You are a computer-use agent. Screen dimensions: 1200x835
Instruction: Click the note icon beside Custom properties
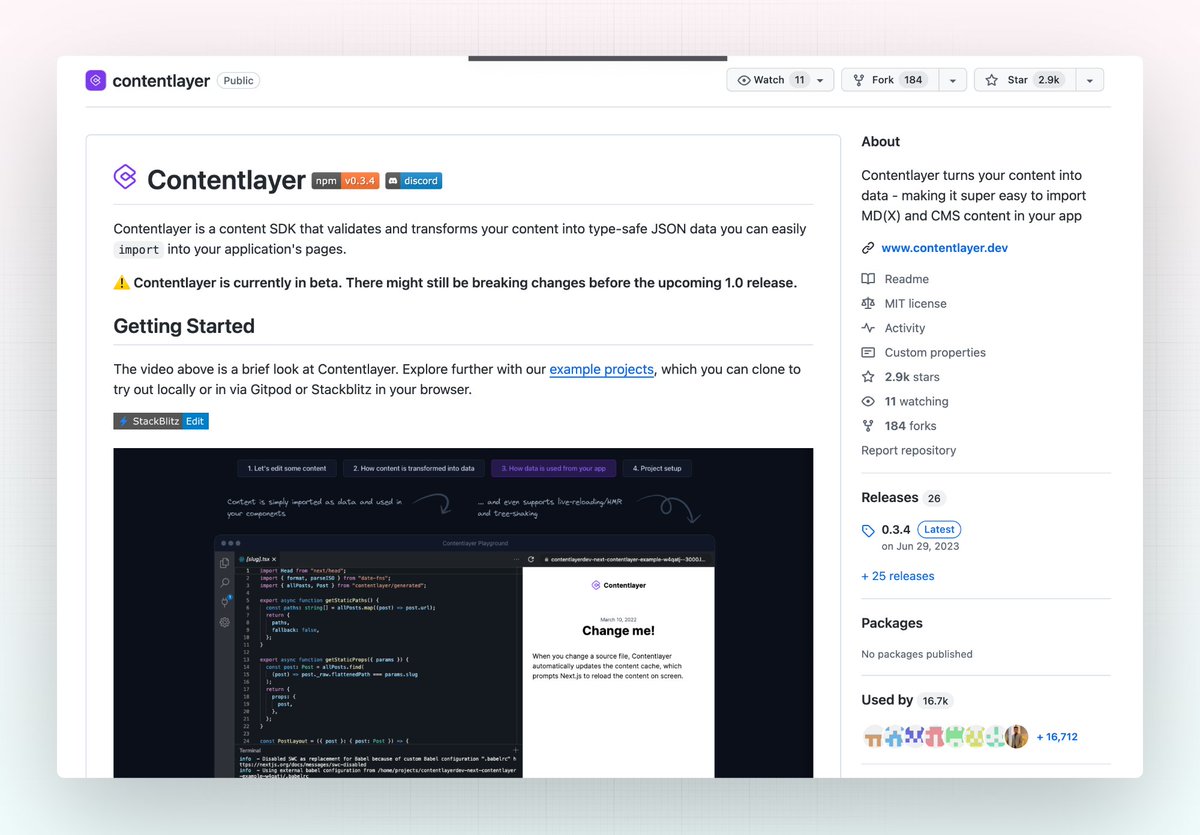(868, 352)
